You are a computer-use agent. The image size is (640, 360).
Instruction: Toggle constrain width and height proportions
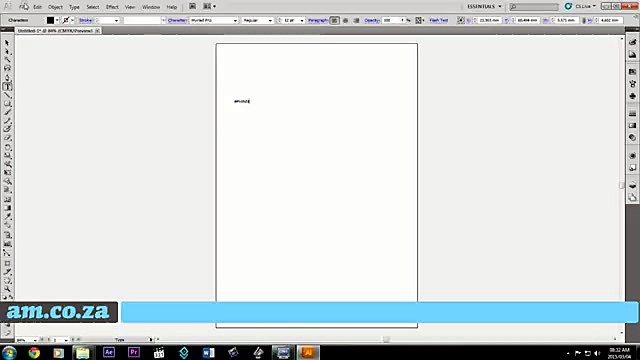click(x=584, y=20)
